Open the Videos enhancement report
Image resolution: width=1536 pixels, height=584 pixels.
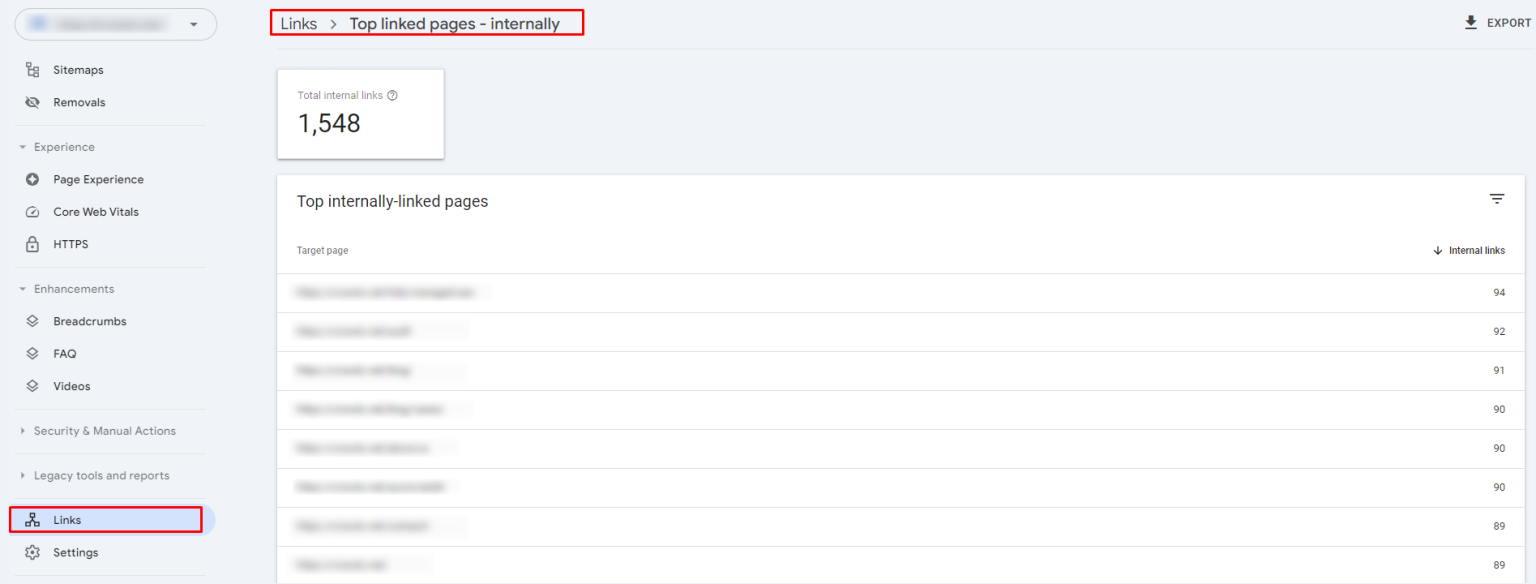tap(71, 386)
